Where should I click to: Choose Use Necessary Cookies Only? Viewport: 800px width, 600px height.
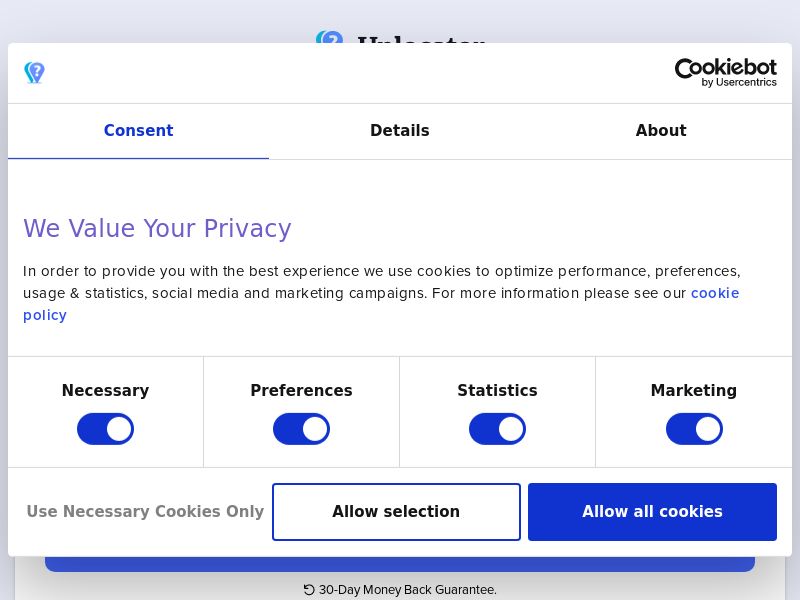click(145, 511)
